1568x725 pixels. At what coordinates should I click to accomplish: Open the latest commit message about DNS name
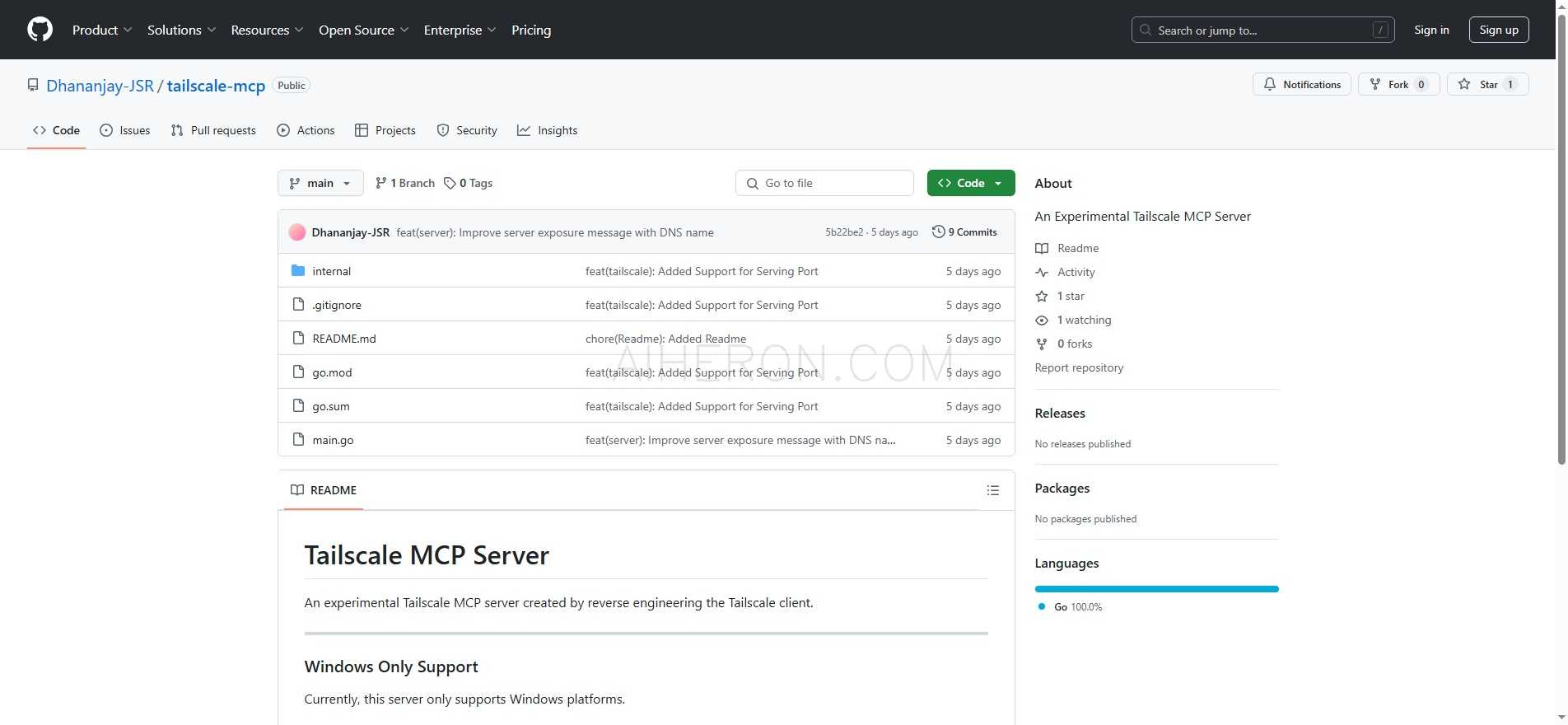555,232
